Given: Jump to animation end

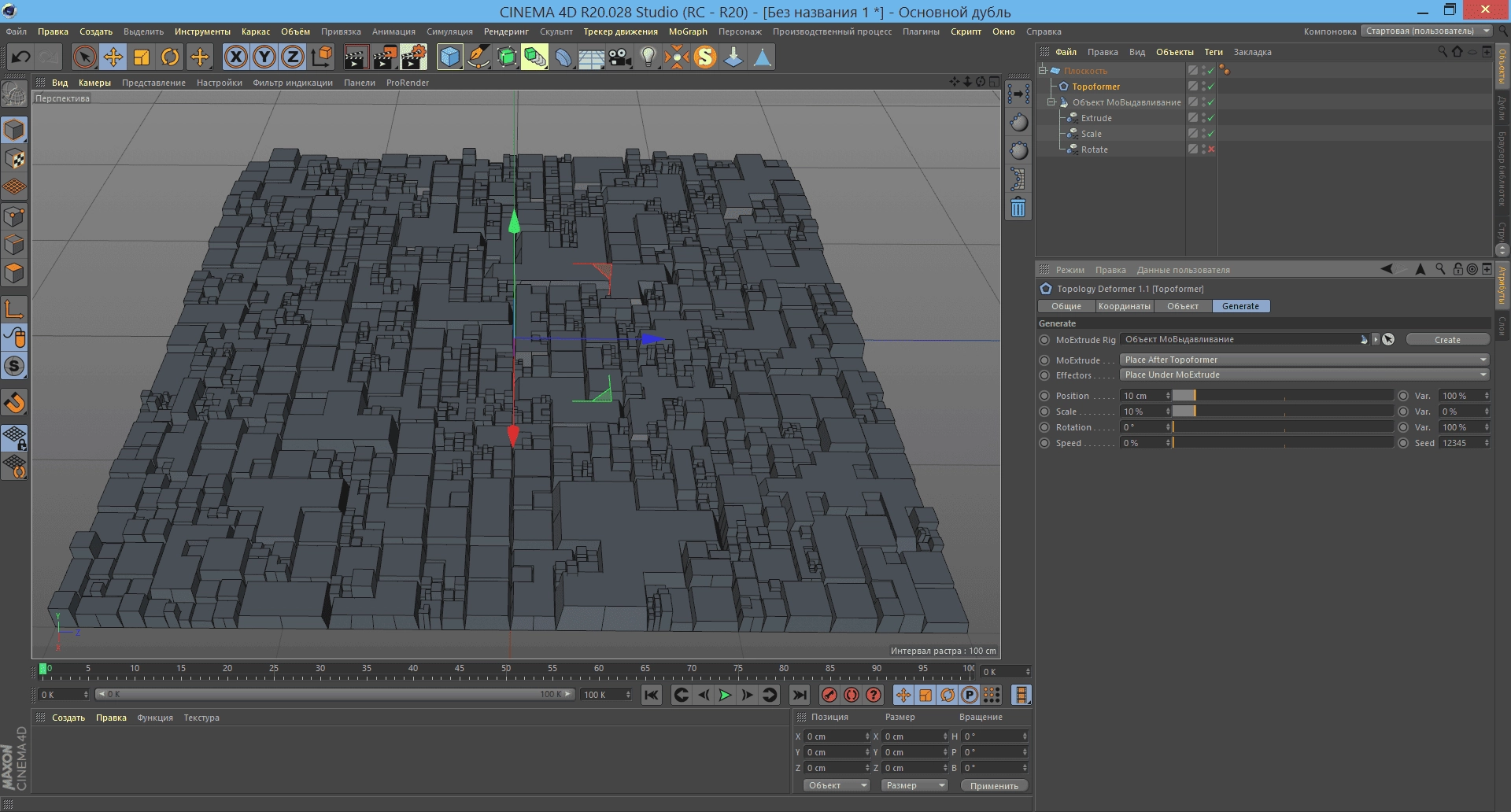Looking at the screenshot, I should click(x=800, y=695).
